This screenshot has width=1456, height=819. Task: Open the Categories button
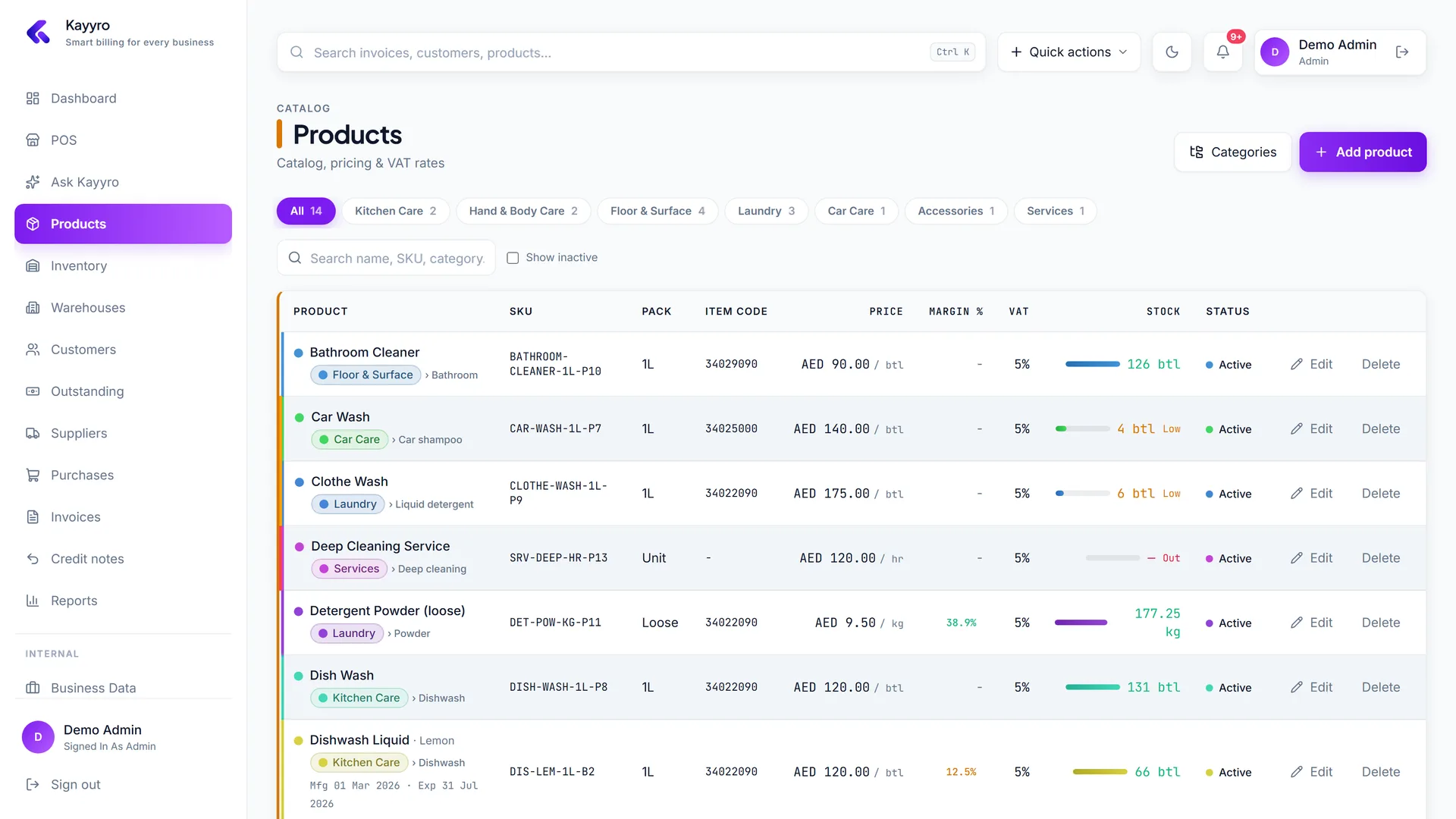(x=1232, y=152)
